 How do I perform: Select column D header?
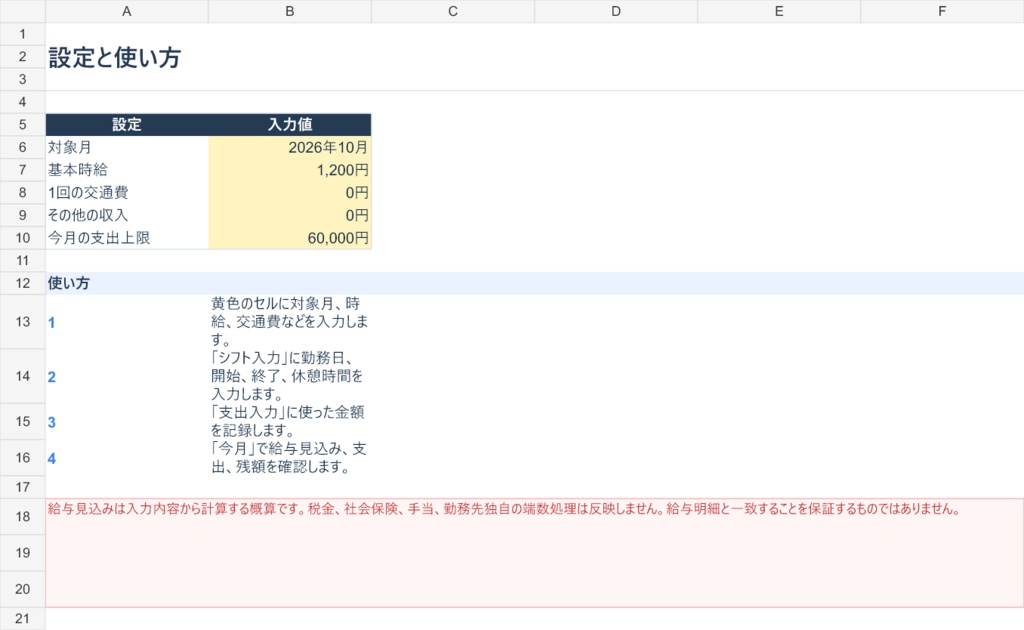(616, 11)
